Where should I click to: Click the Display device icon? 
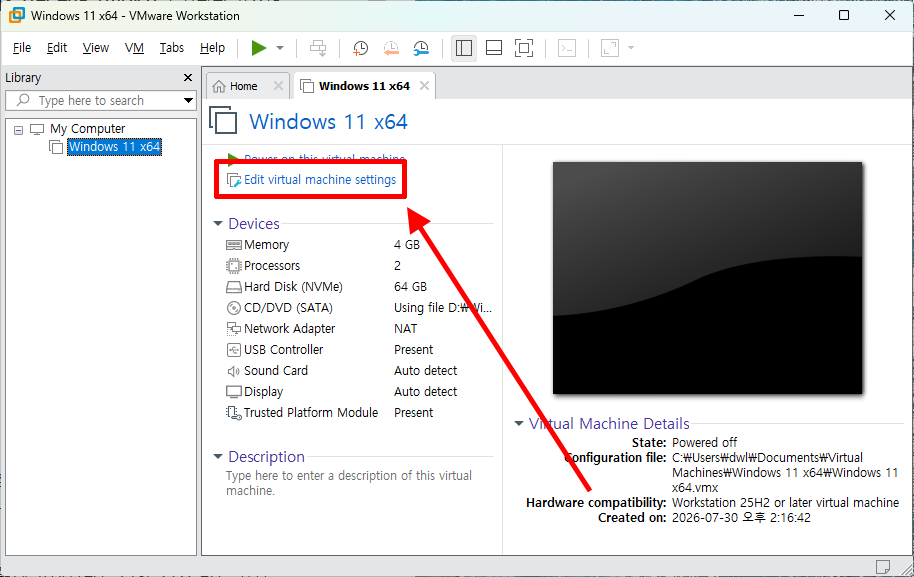coord(234,392)
